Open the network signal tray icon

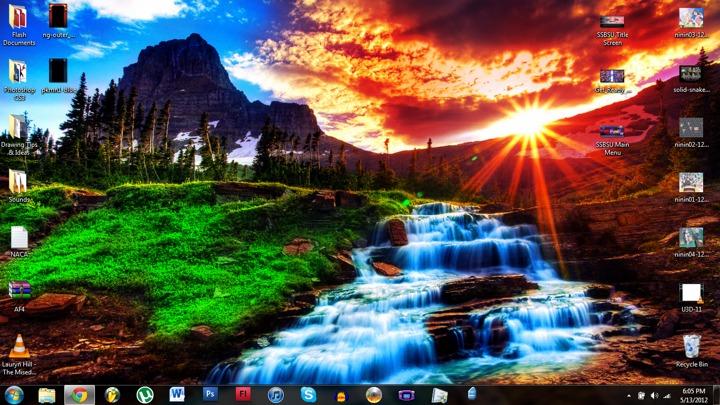(667, 396)
